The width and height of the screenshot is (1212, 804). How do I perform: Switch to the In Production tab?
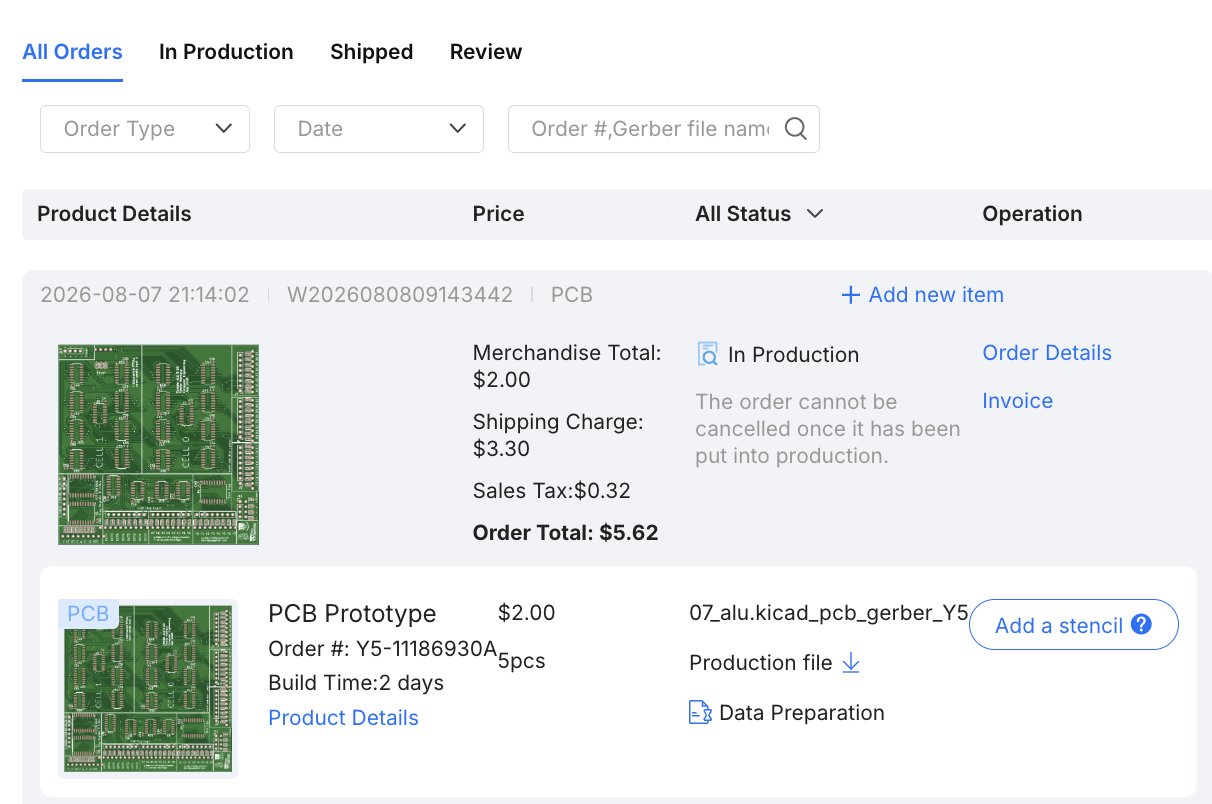(226, 52)
